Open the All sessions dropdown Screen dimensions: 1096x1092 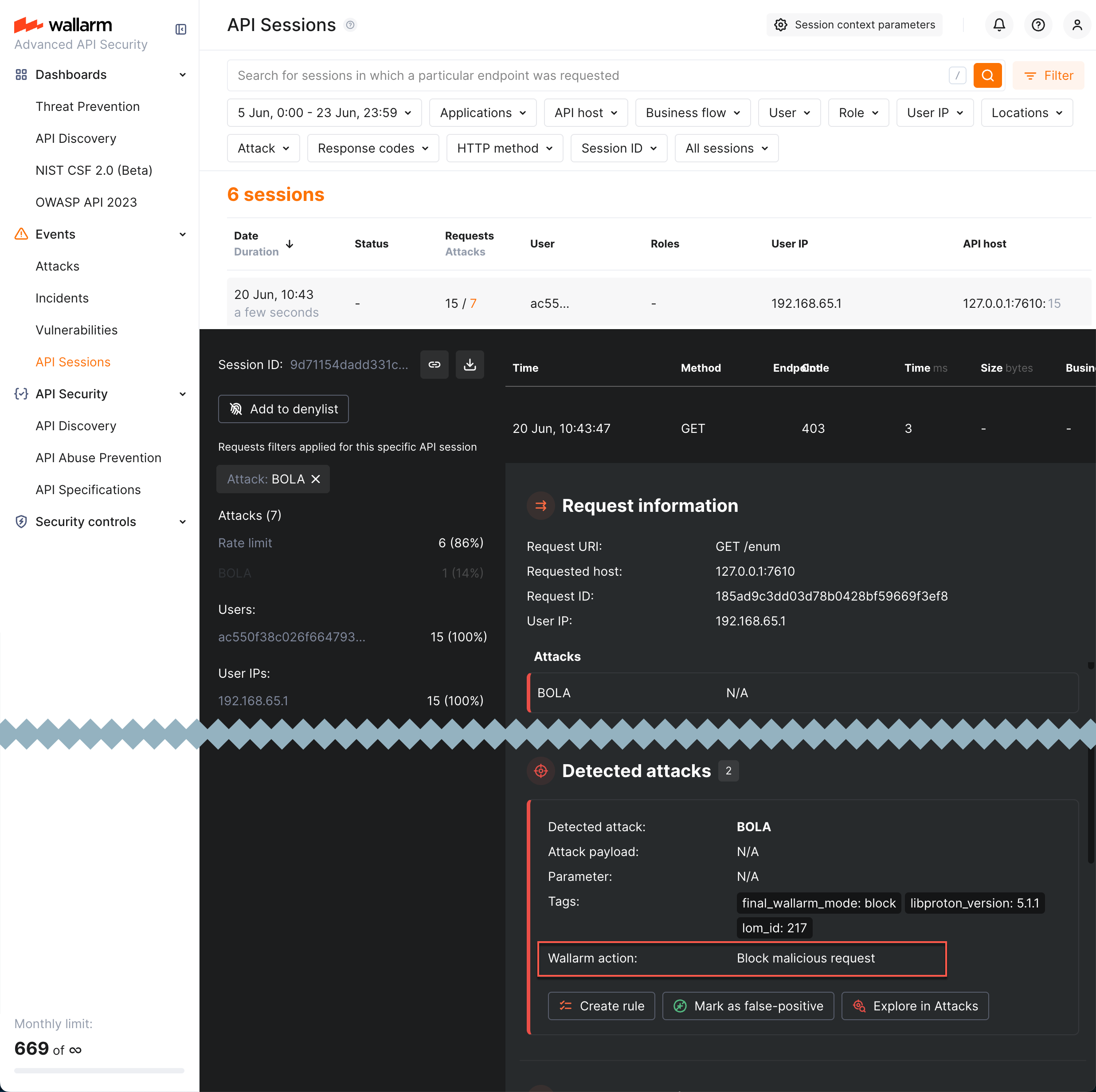(x=725, y=148)
